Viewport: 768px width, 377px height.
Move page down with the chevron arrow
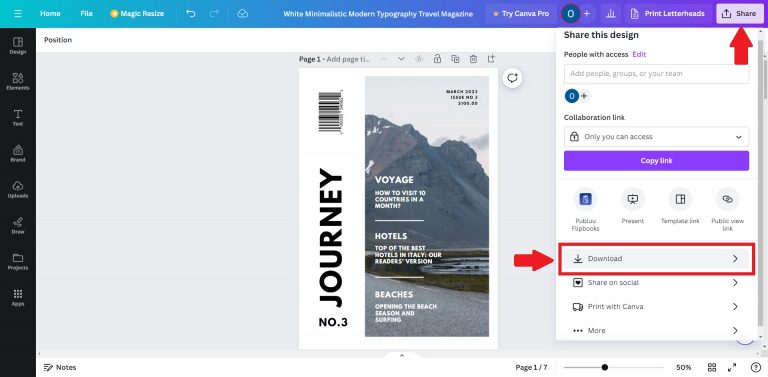(401, 59)
